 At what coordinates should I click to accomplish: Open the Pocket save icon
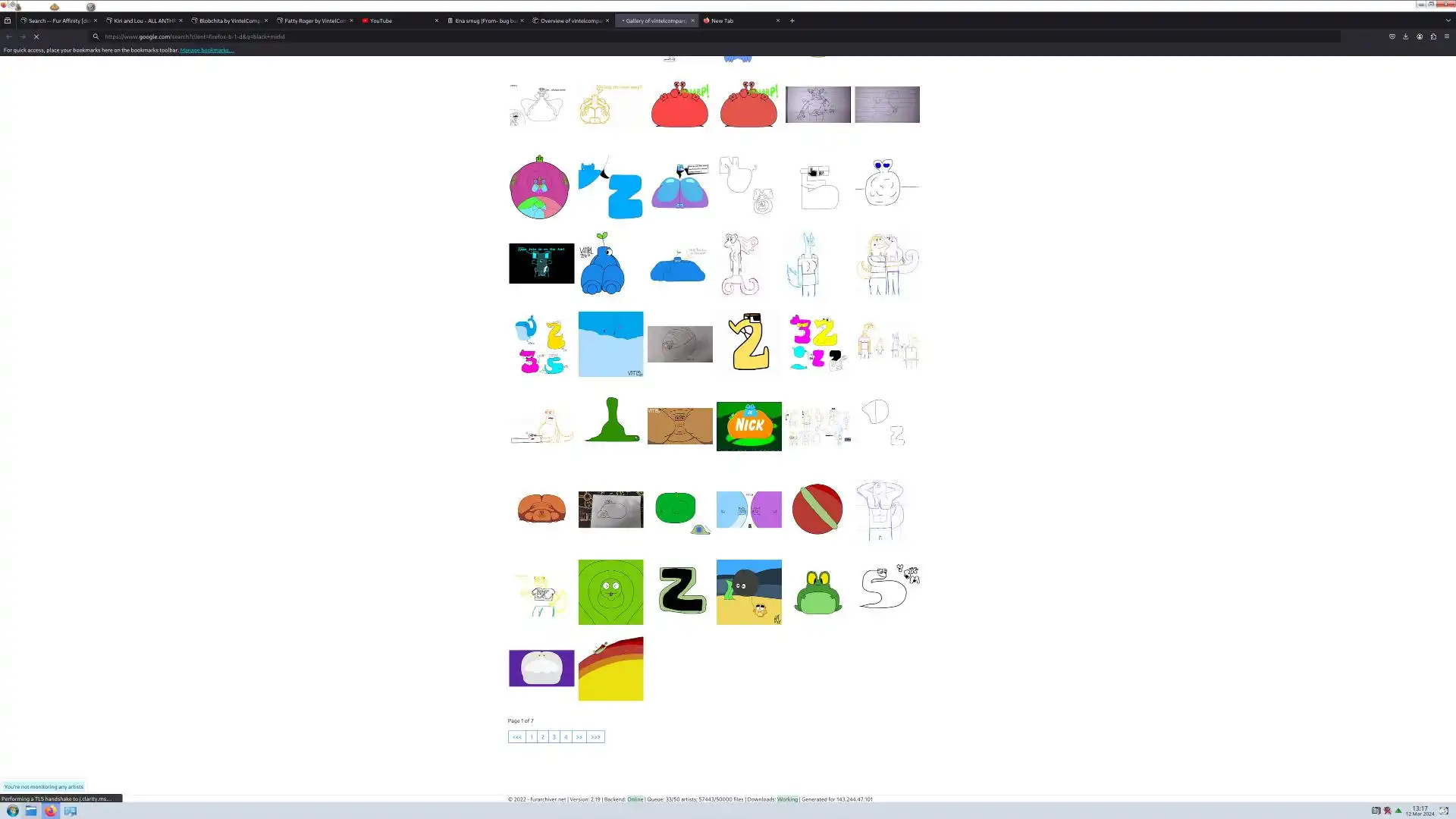tap(1392, 36)
